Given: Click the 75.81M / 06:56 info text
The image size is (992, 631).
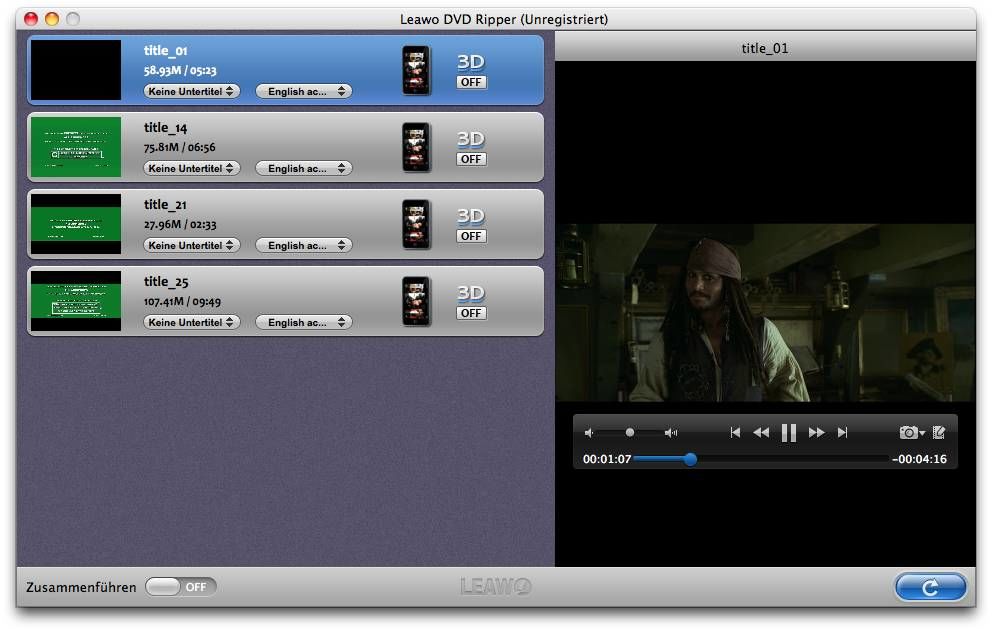Looking at the screenshot, I should click(x=179, y=147).
